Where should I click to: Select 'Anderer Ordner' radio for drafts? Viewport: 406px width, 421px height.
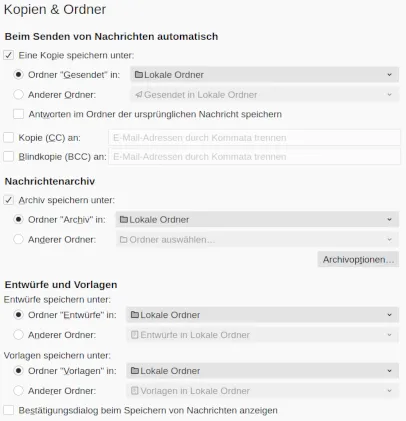[x=18, y=335]
